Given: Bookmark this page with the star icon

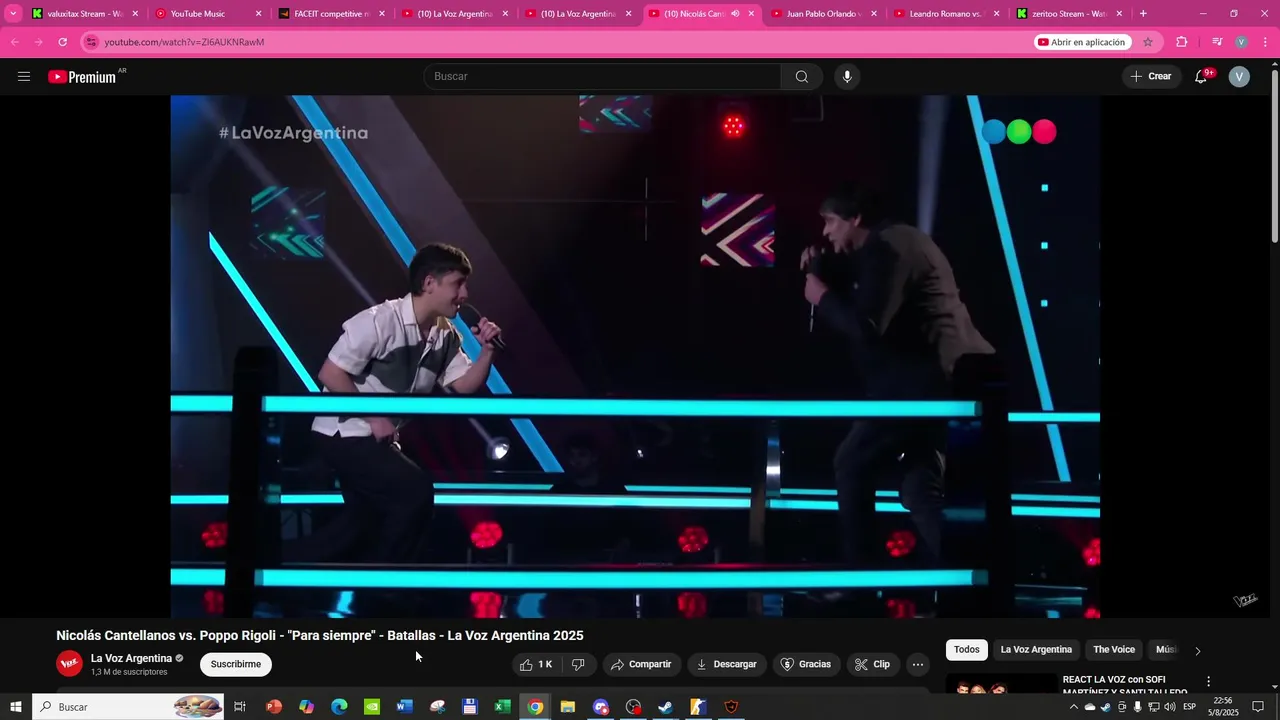Looking at the screenshot, I should click(1148, 42).
